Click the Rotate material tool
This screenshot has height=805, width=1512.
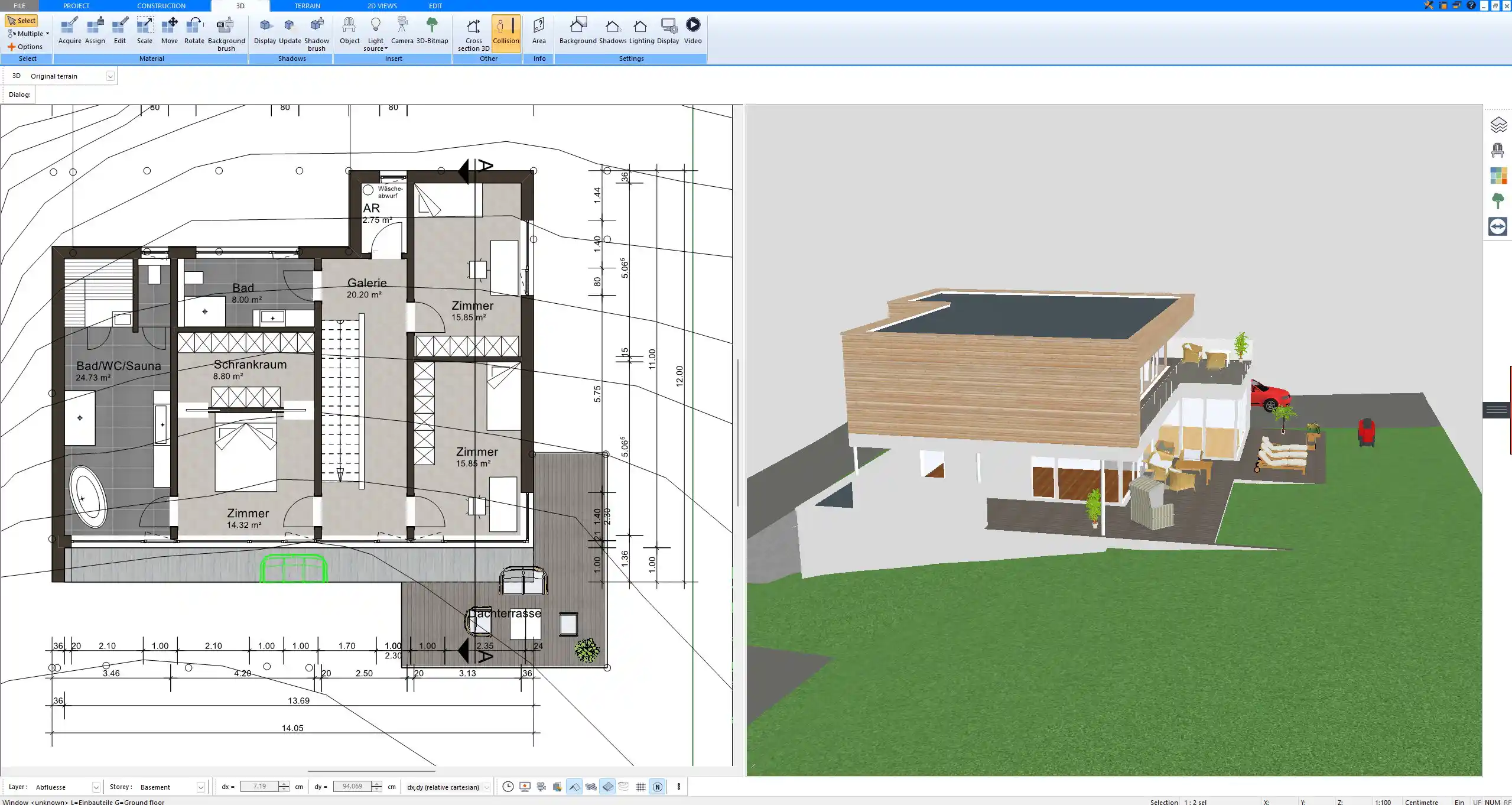pyautogui.click(x=194, y=31)
